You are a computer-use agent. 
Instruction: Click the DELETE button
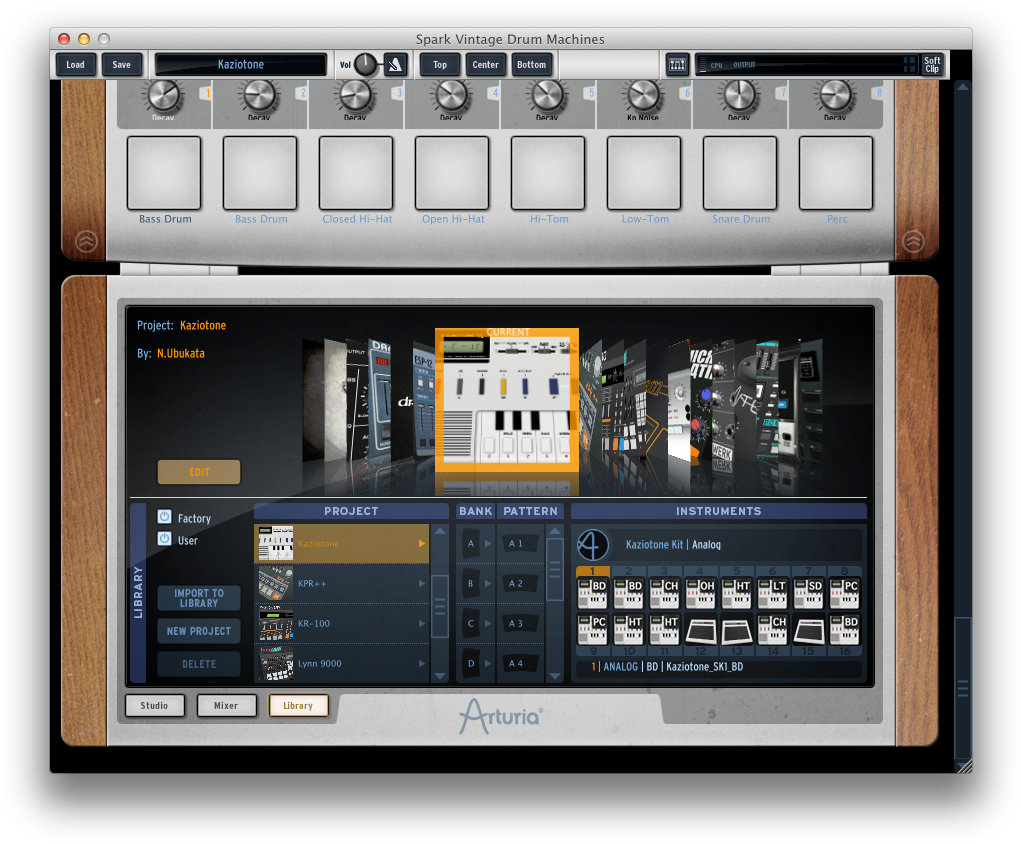199,664
